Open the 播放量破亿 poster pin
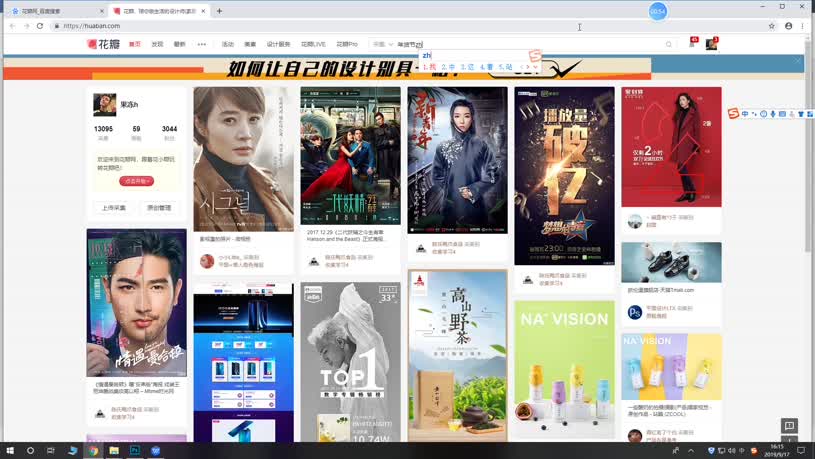The image size is (815, 459). (564, 176)
